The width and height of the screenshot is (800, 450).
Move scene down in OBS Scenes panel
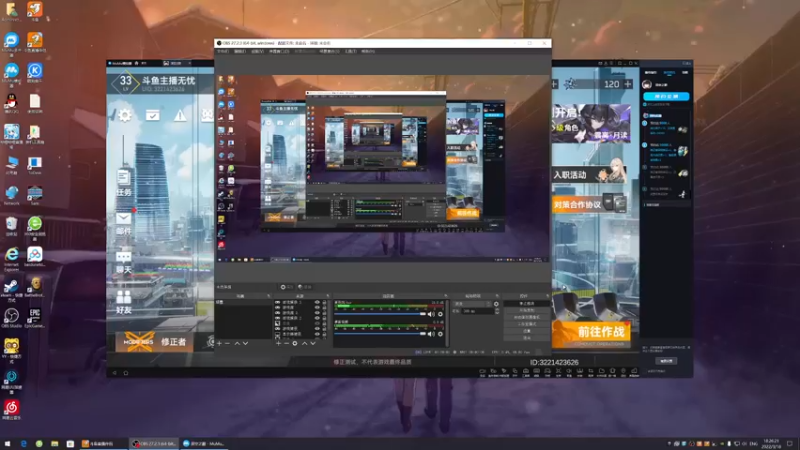click(245, 343)
